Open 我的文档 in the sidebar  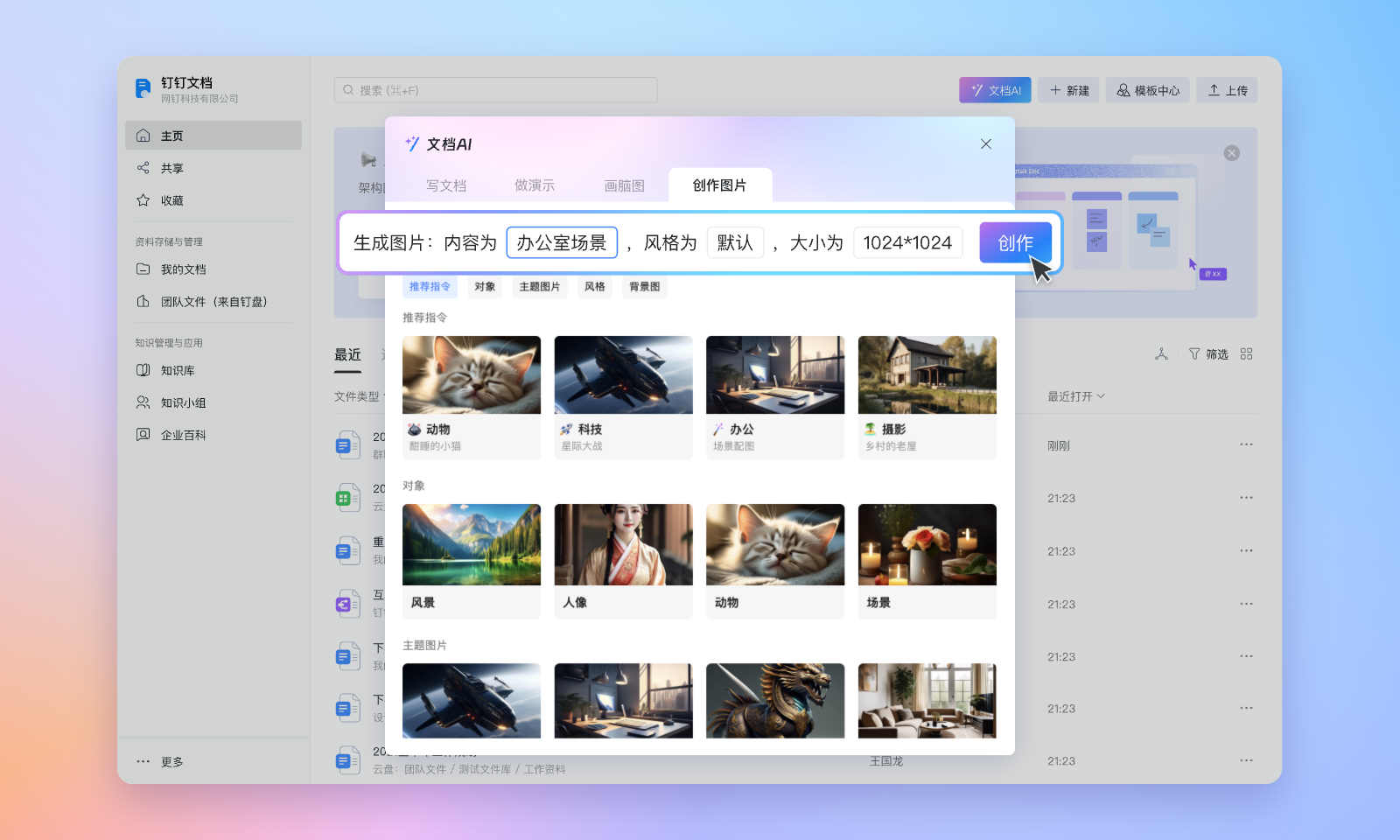[213, 269]
